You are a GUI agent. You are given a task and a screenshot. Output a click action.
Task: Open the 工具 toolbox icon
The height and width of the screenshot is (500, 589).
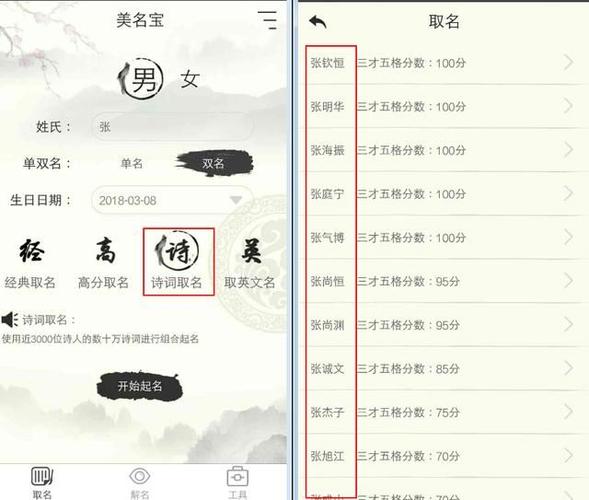(x=237, y=477)
